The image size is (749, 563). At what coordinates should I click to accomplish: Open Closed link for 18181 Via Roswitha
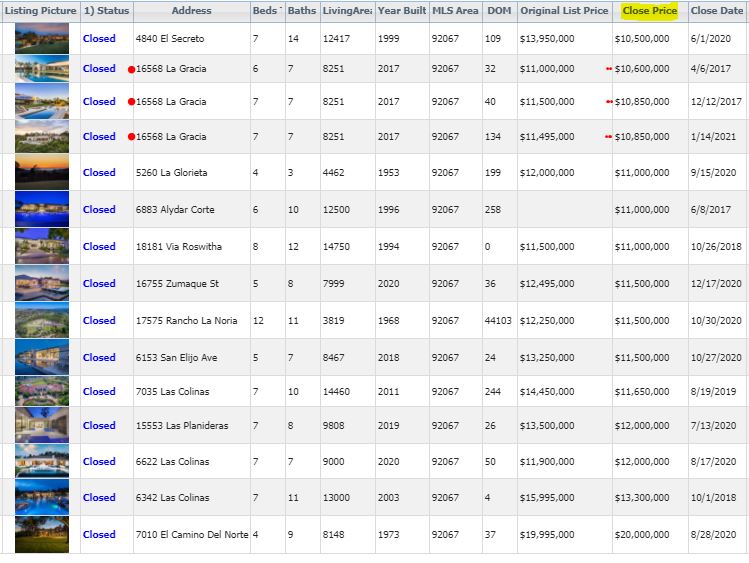[99, 246]
